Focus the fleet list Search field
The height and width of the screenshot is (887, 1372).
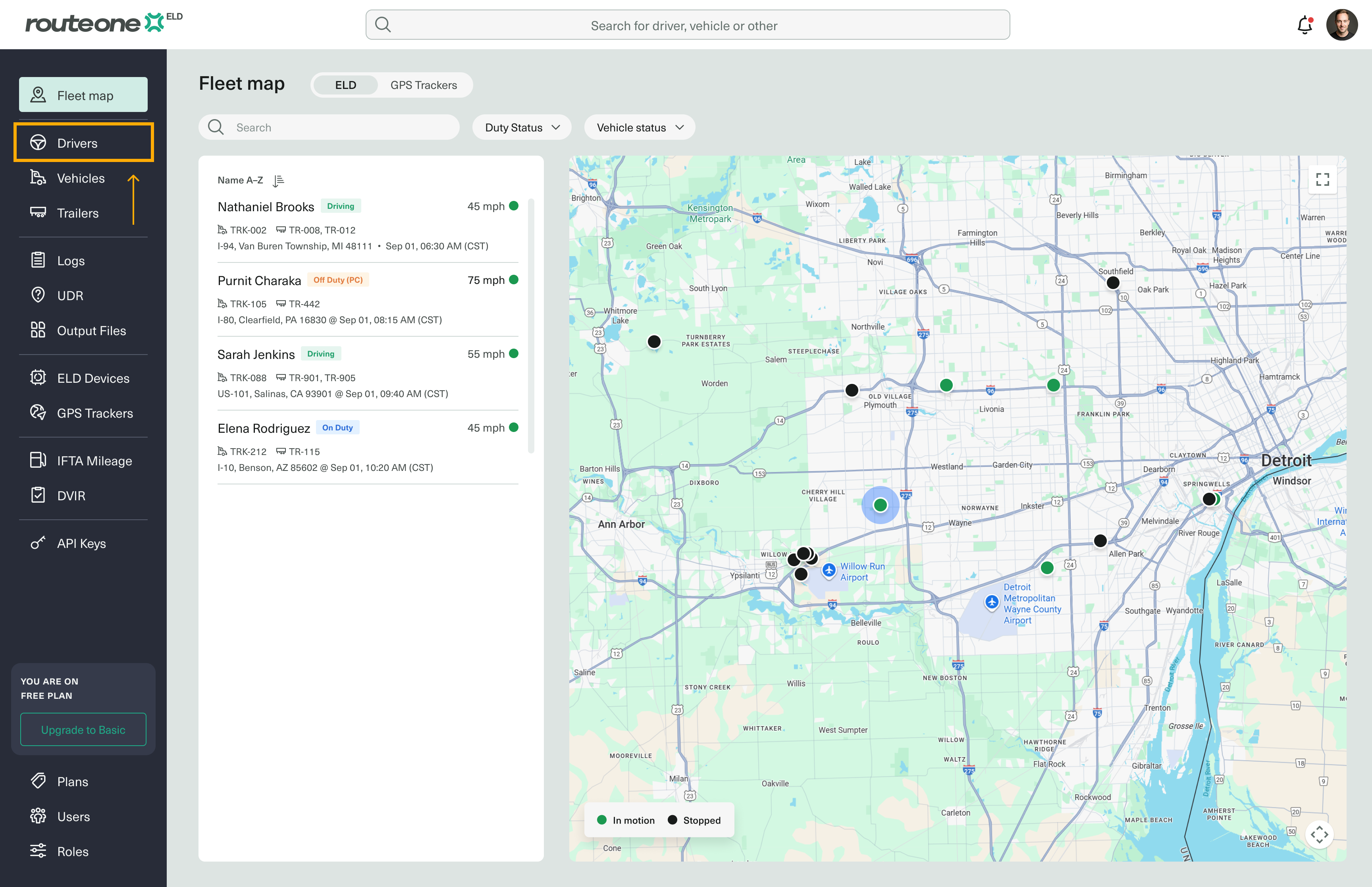[329, 127]
